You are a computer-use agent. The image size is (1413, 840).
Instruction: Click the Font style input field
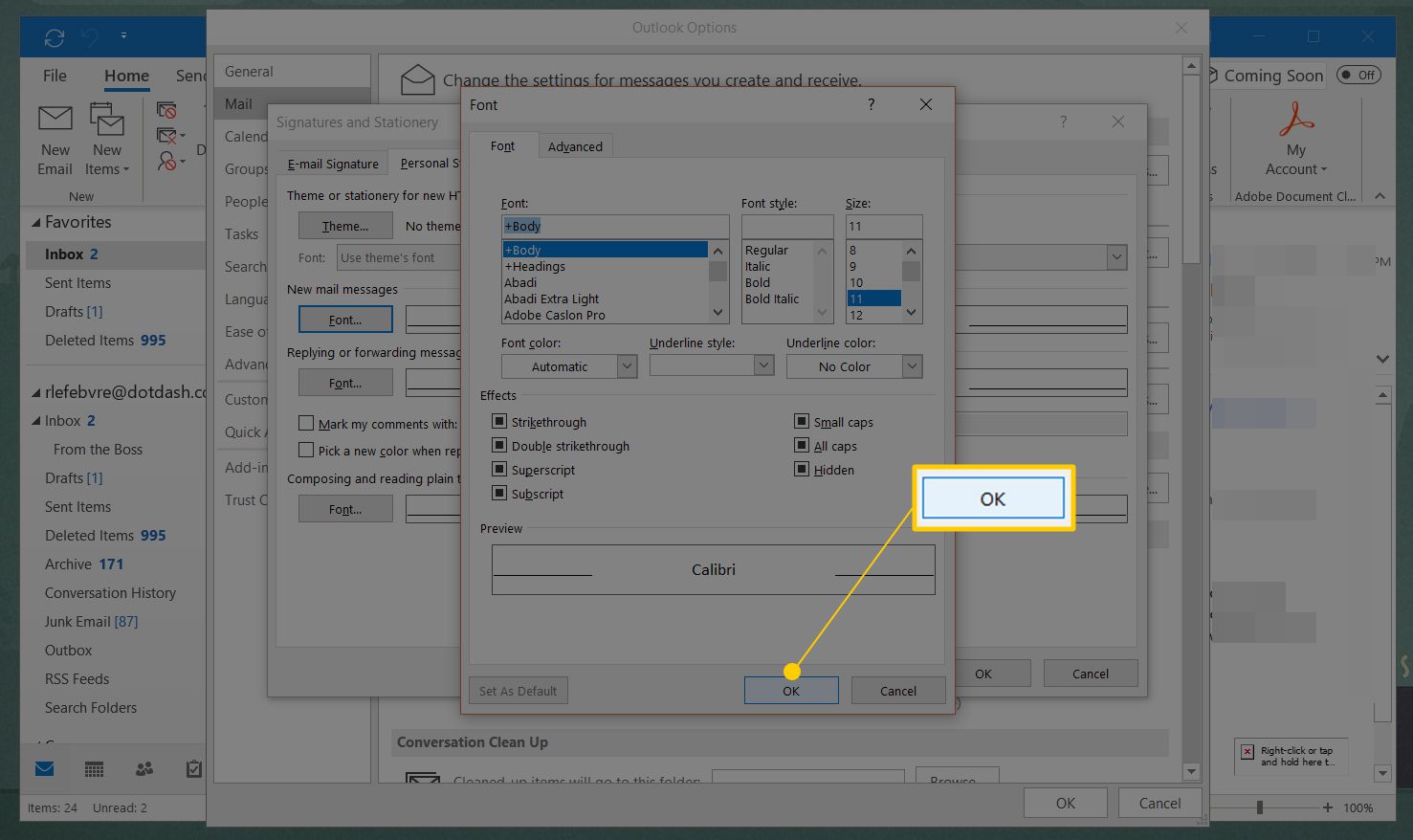pyautogui.click(x=787, y=226)
